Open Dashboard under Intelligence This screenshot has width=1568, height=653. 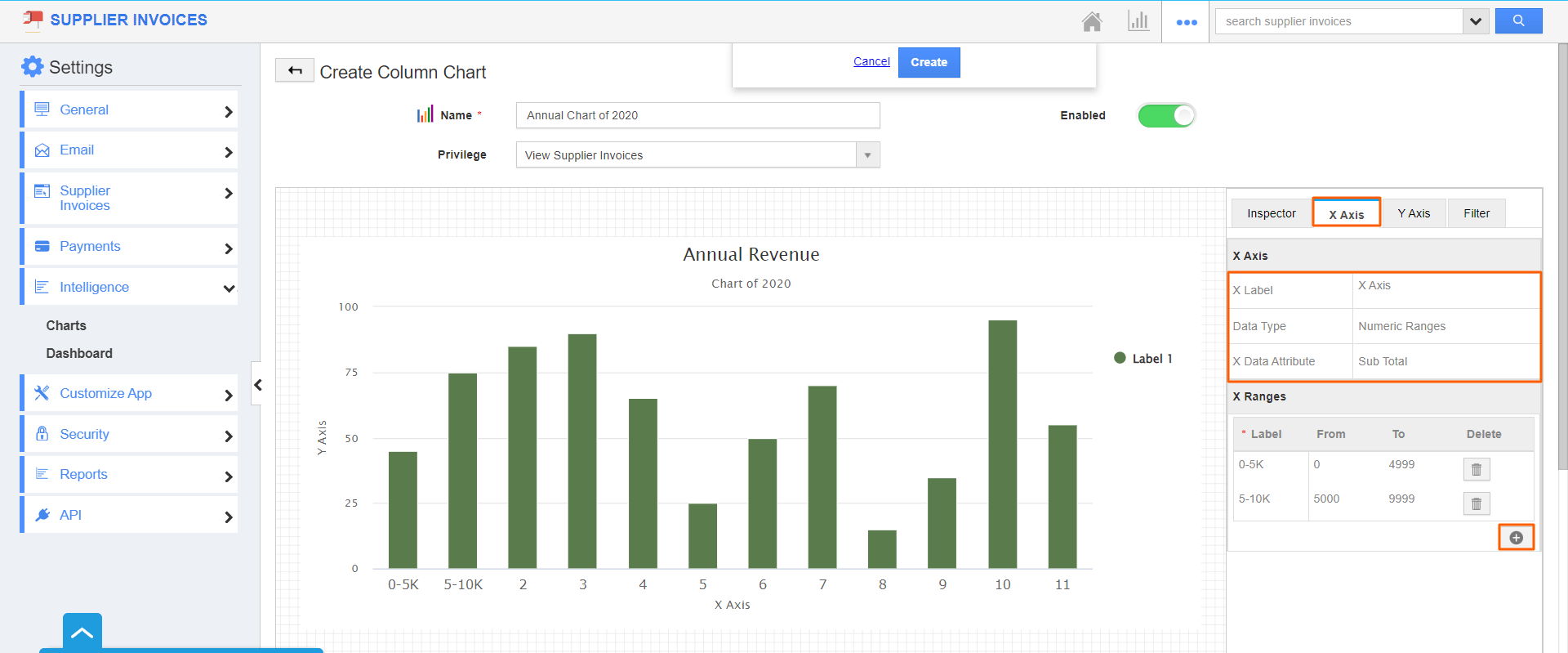pyautogui.click(x=79, y=353)
